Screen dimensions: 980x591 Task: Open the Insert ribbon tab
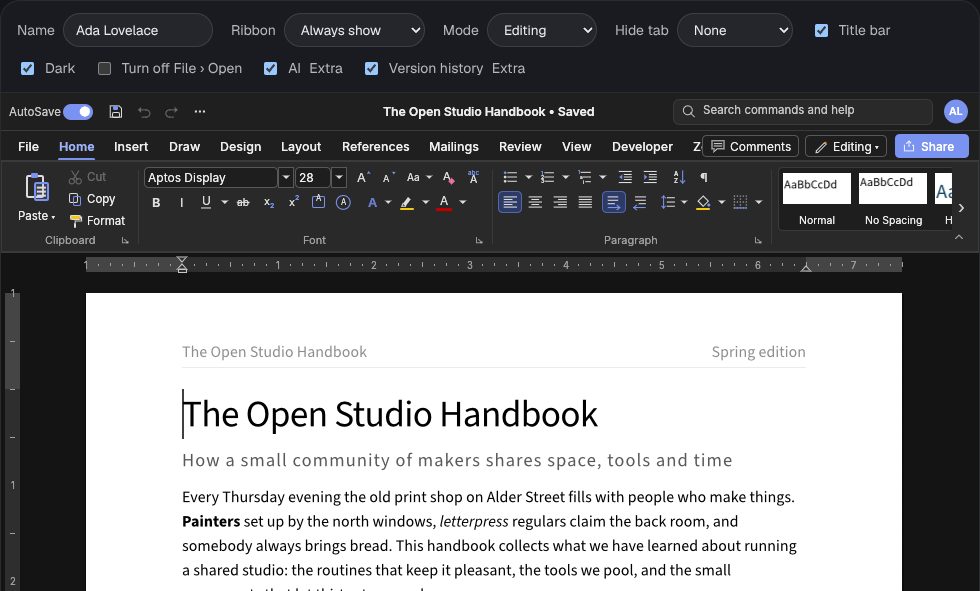(131, 147)
